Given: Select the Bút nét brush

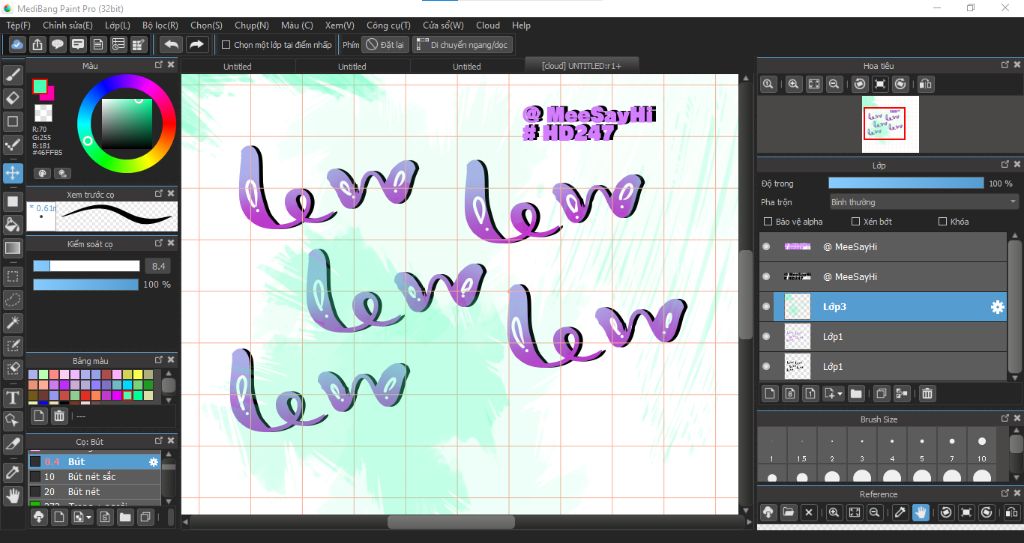Looking at the screenshot, I should coord(95,491).
